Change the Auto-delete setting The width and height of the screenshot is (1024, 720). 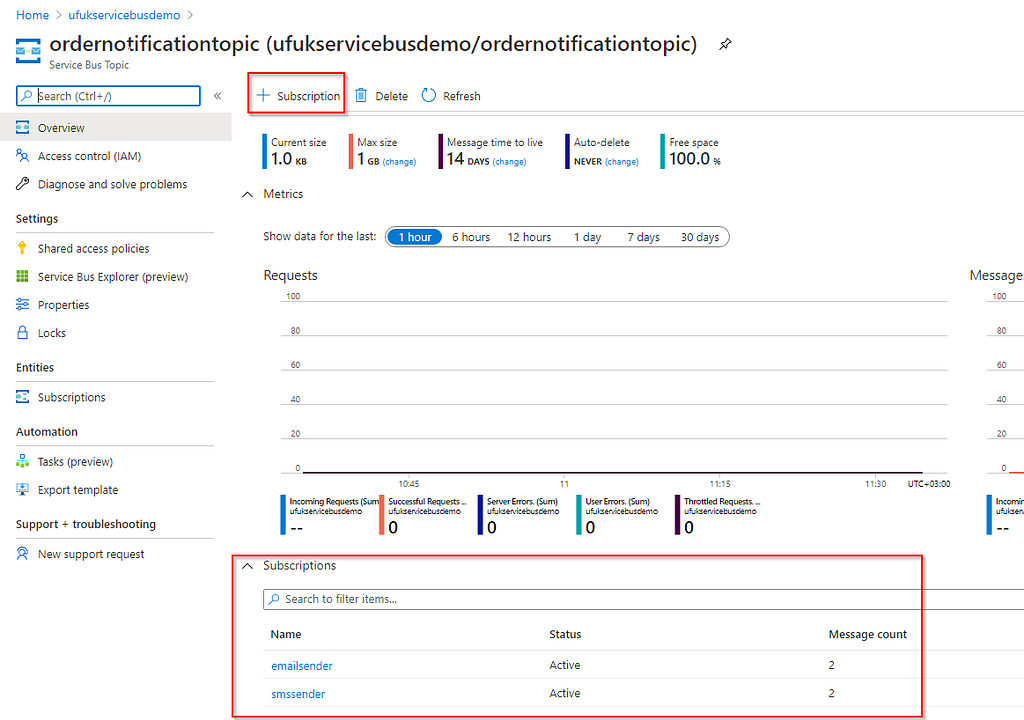click(x=621, y=161)
